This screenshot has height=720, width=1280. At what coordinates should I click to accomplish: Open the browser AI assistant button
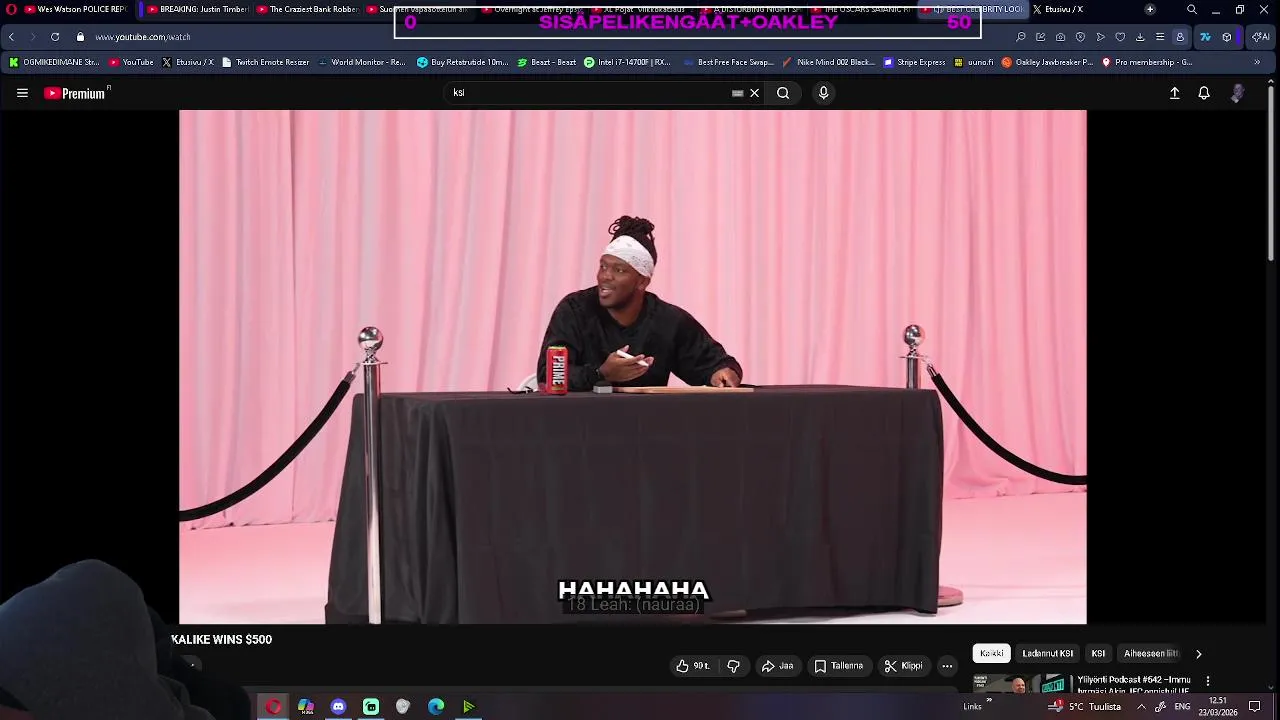(1261, 37)
